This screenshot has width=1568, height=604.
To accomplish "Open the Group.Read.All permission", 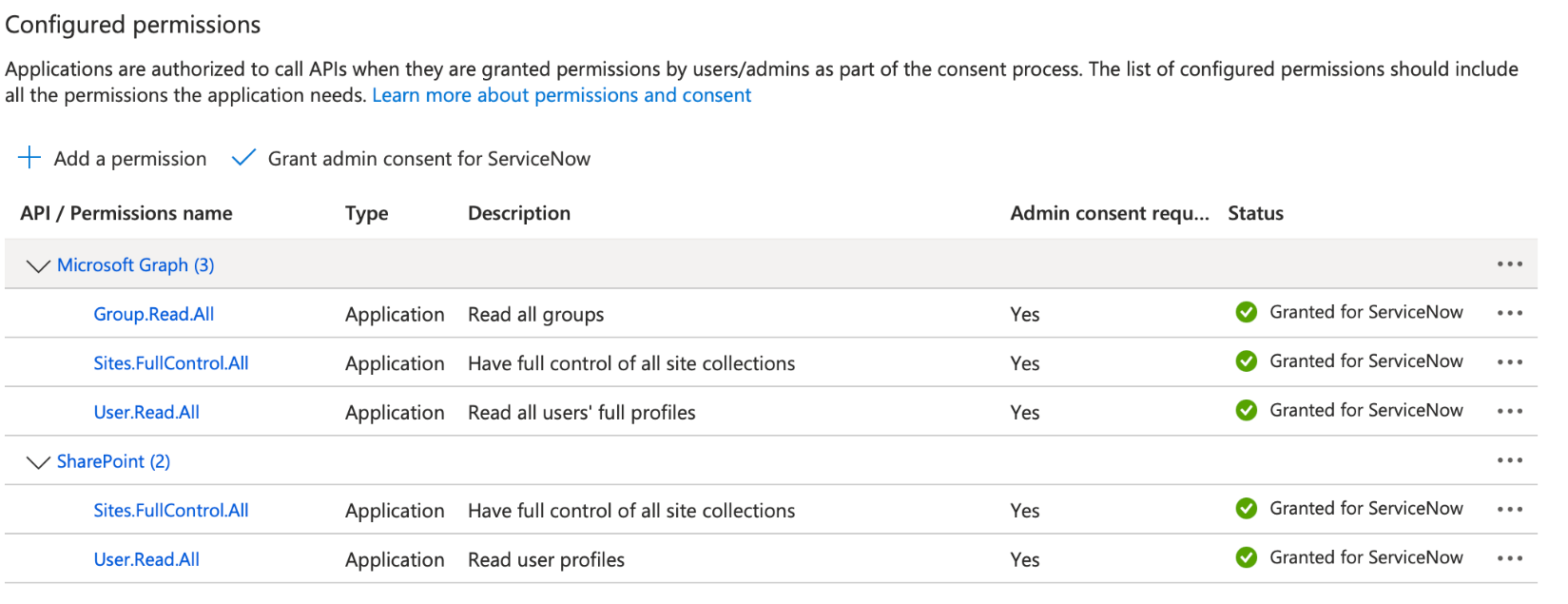I will 153,314.
